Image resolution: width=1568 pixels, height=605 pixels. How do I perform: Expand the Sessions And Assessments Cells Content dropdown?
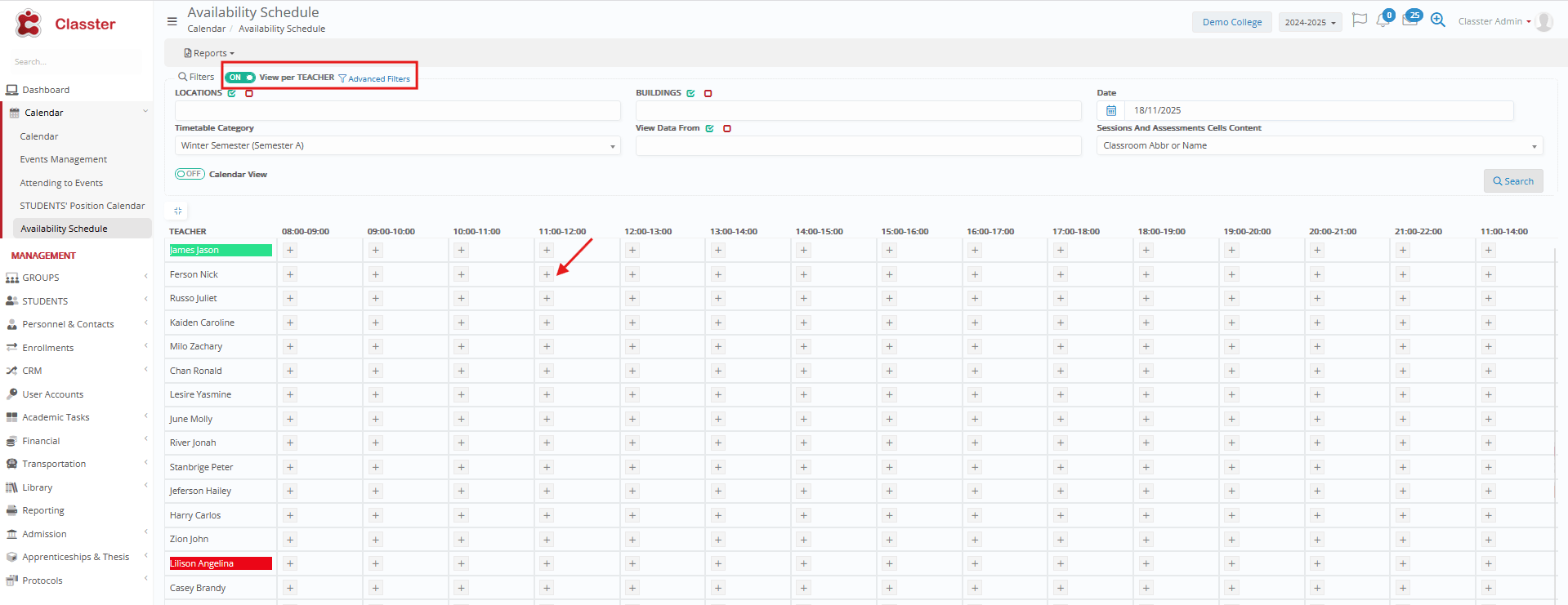[1319, 145]
